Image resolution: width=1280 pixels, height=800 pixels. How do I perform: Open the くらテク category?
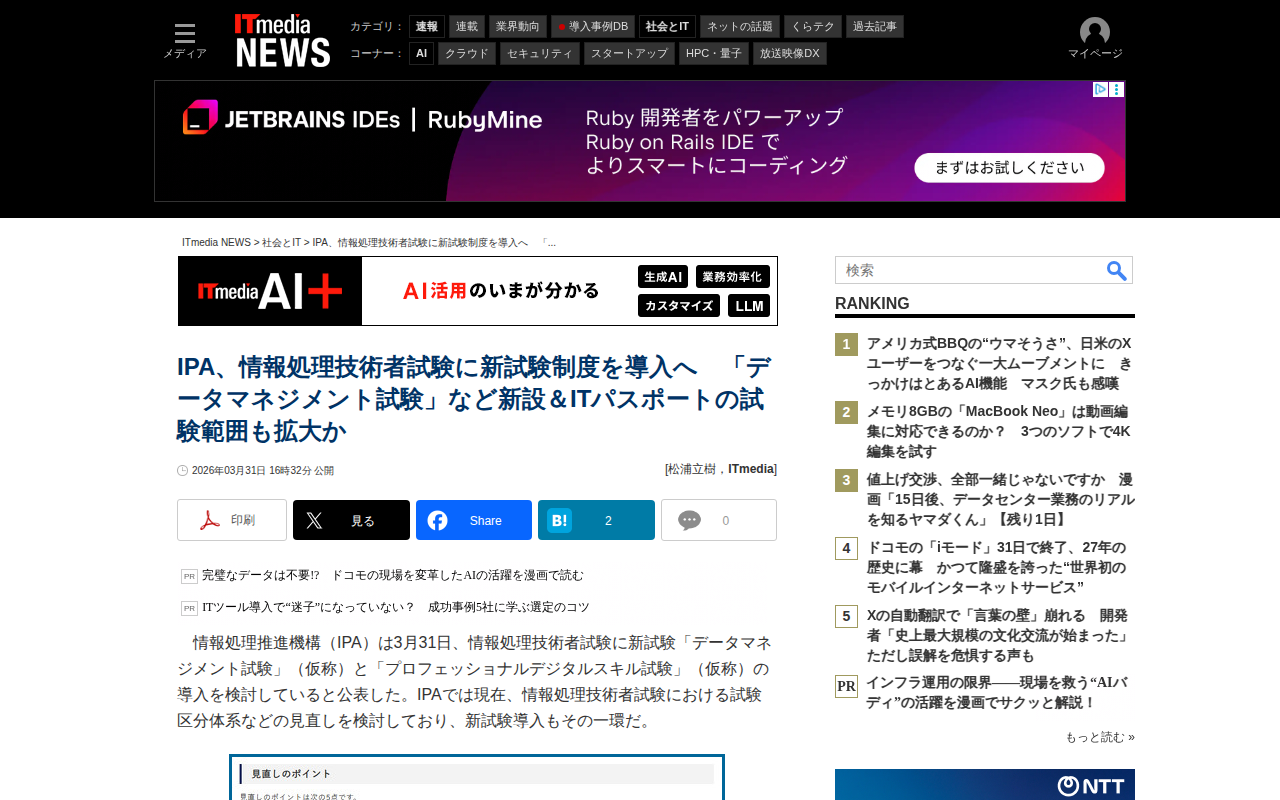point(813,26)
